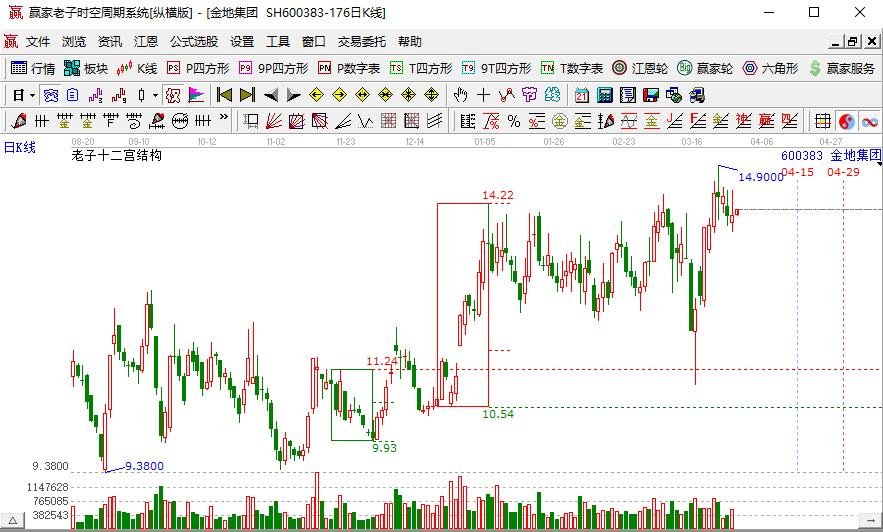The image size is (883, 532).
Task: Open the P四方形 square tool
Action: (x=198, y=68)
